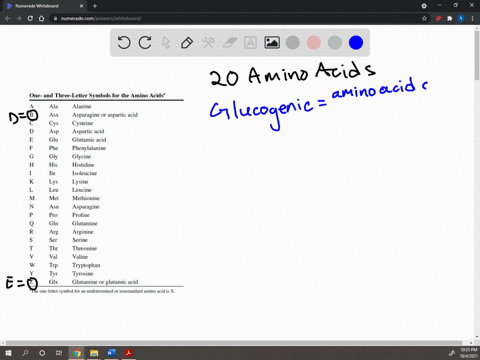This screenshot has width=480, height=360.
Task: Open the red browser extension icon
Action: pos(438,18)
